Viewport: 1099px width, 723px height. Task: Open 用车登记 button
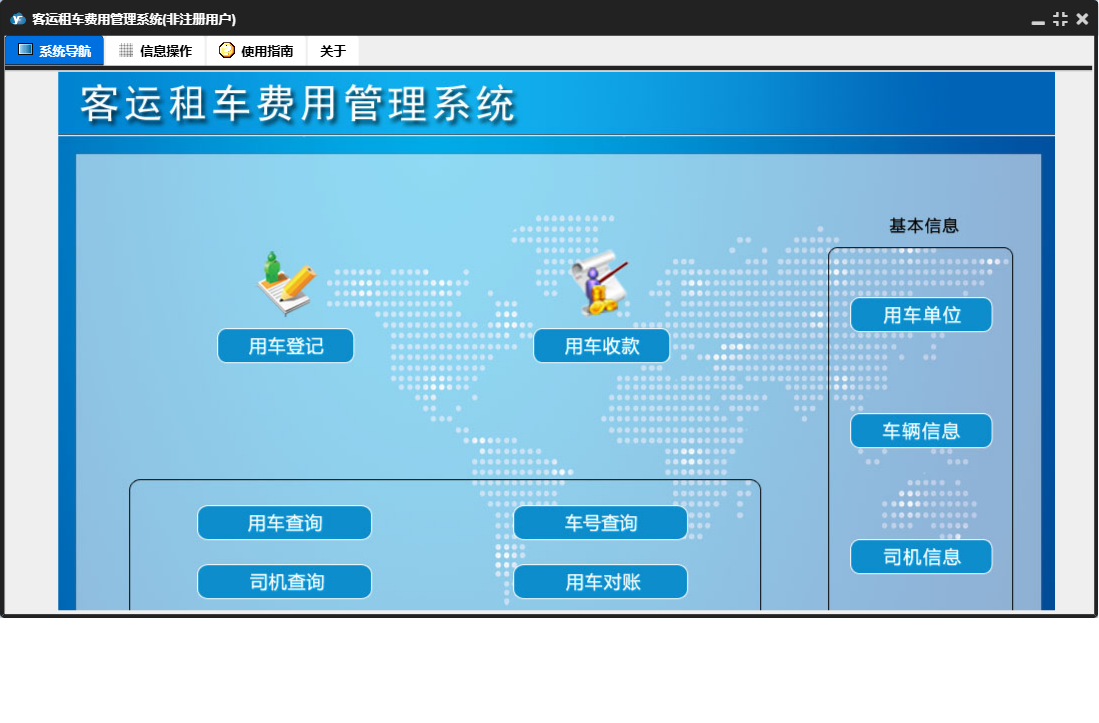[x=286, y=346]
